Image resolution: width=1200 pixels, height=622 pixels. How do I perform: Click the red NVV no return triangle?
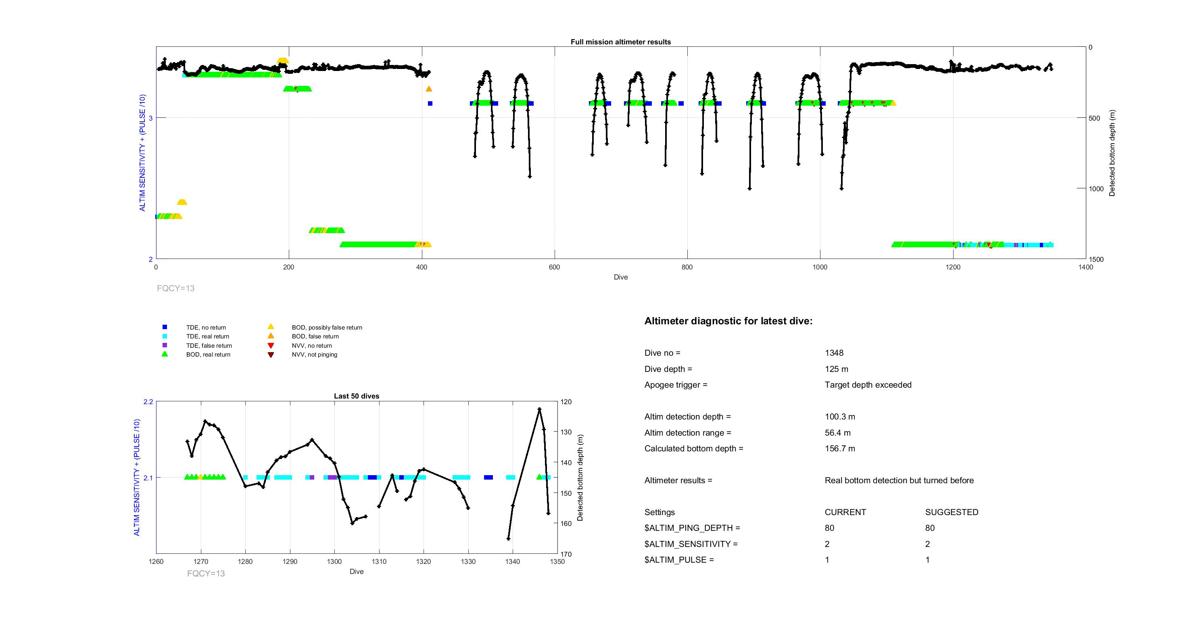pos(271,345)
